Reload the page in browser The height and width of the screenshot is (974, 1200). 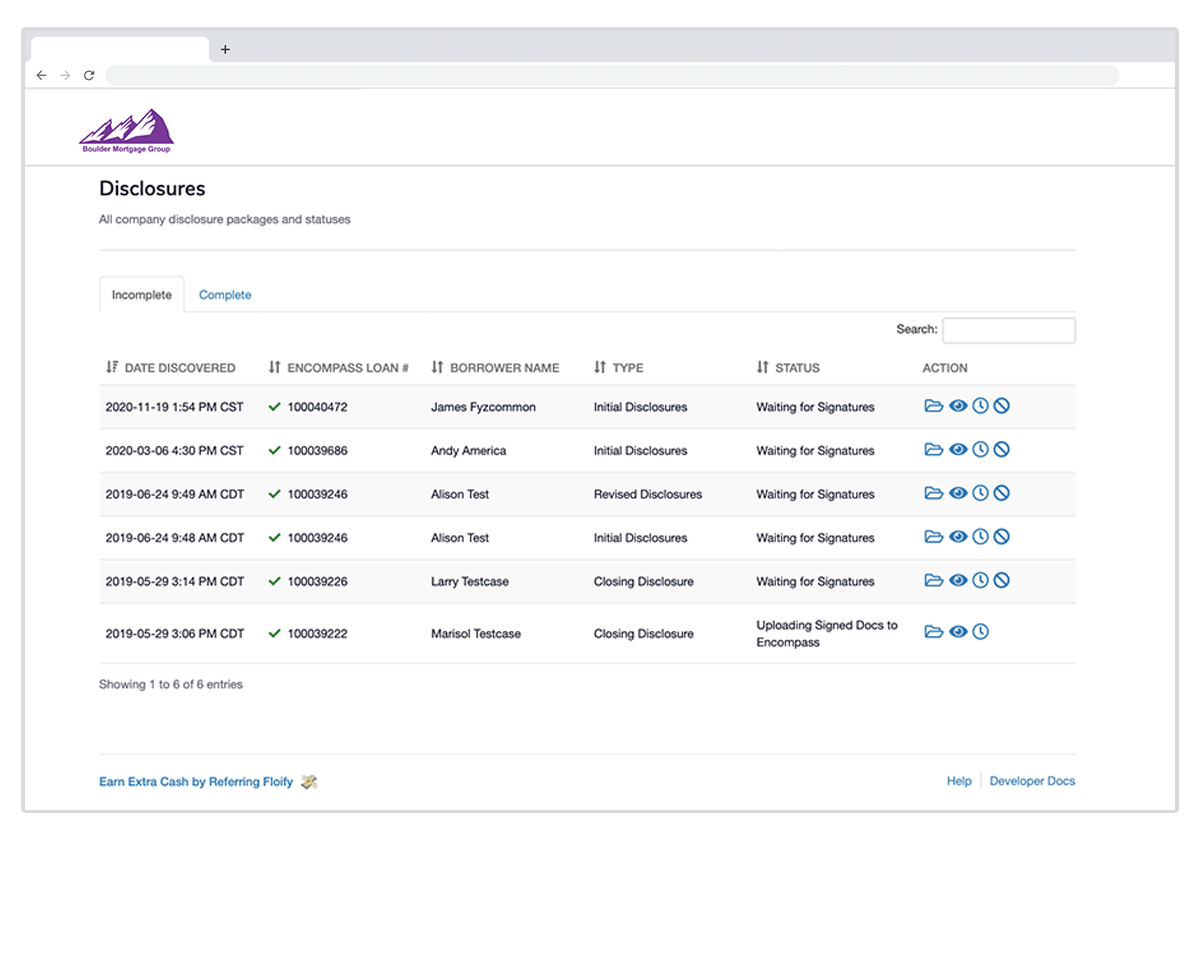[x=89, y=75]
